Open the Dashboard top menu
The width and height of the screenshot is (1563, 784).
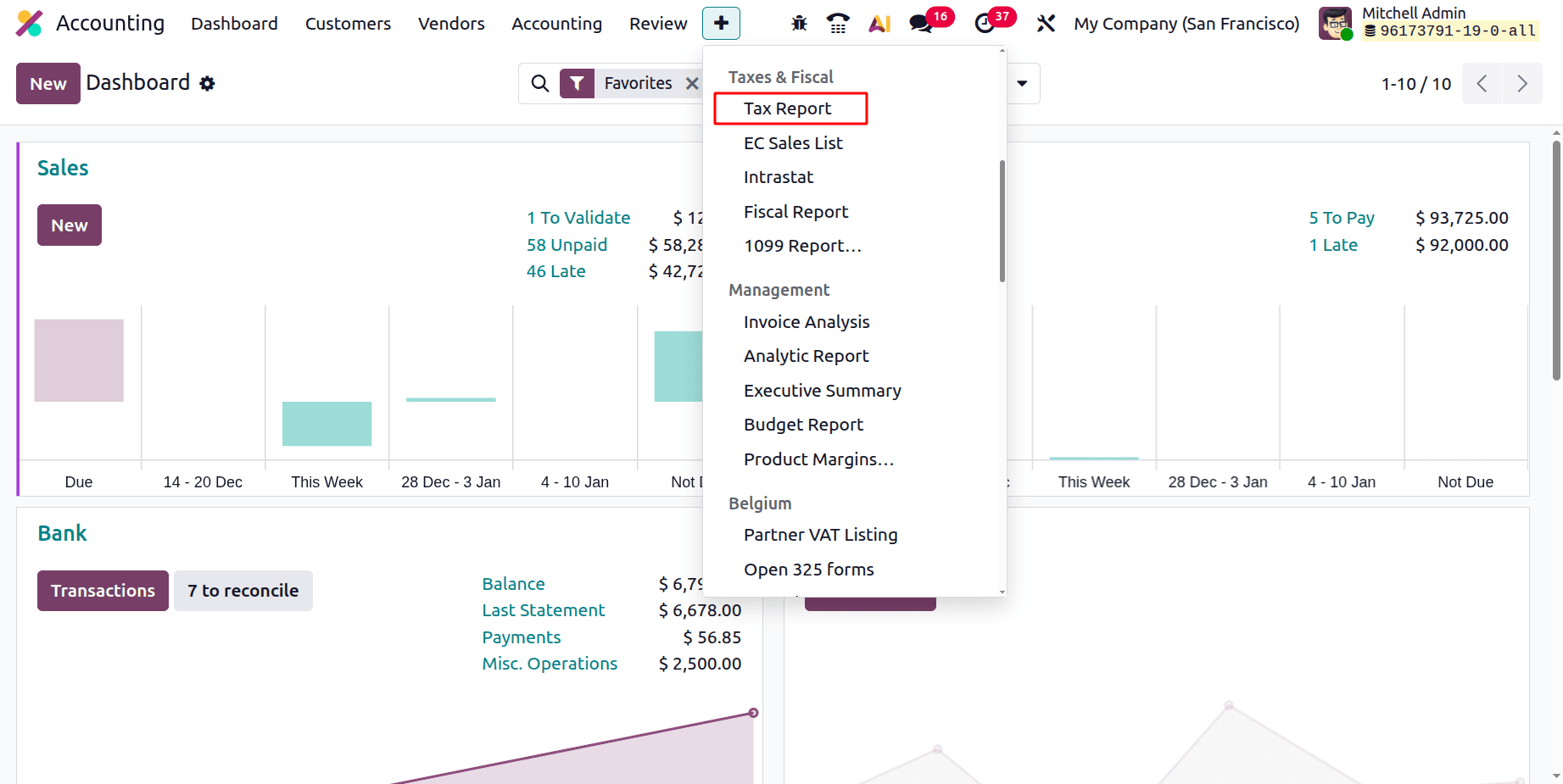click(x=234, y=24)
